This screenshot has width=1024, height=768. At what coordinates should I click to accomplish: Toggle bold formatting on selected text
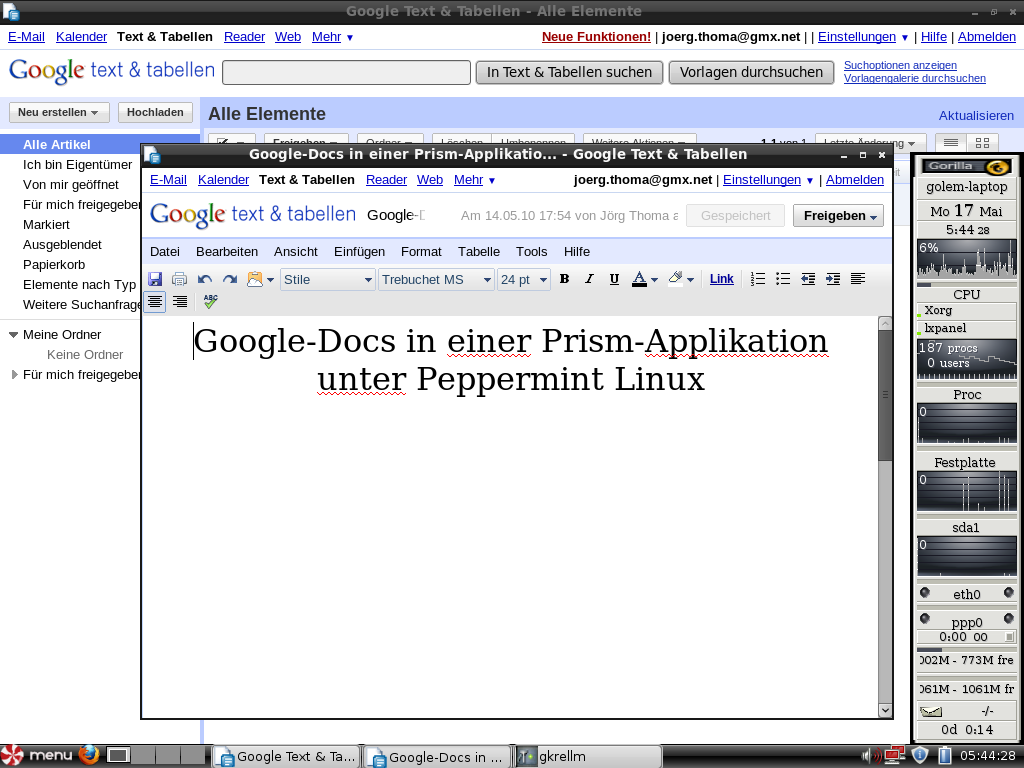click(x=563, y=279)
